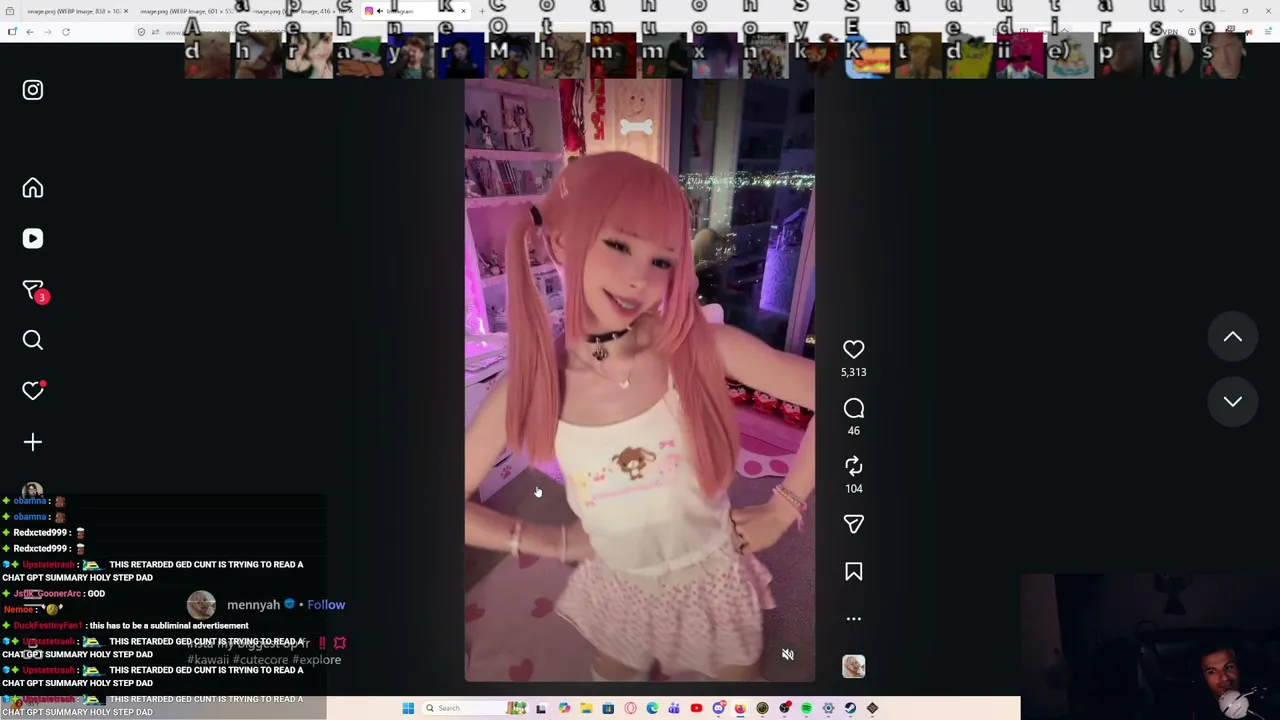Save the reel with the bookmark icon
Viewport: 1280px width, 720px height.
point(853,572)
